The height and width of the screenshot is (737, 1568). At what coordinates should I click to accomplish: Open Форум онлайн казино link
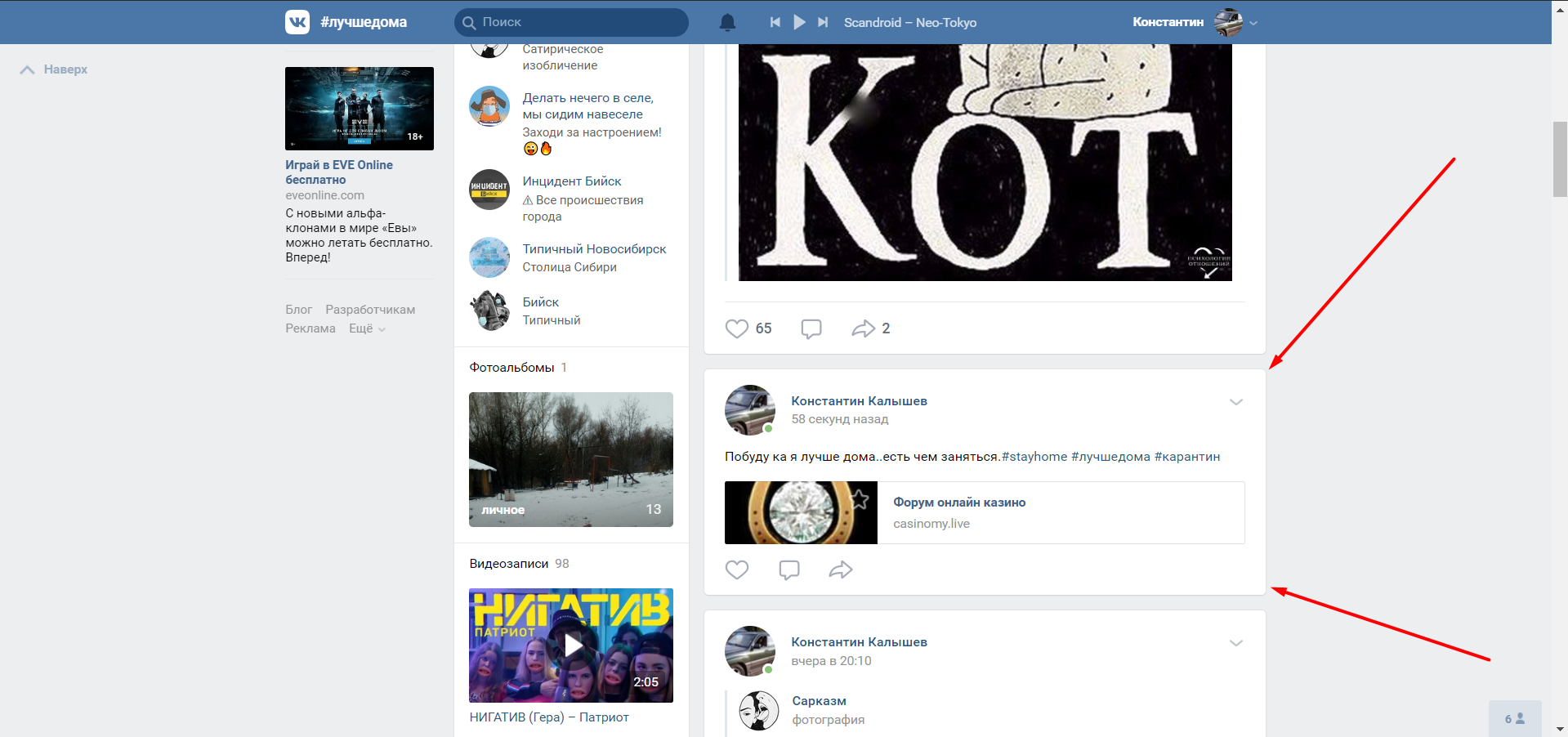(959, 502)
